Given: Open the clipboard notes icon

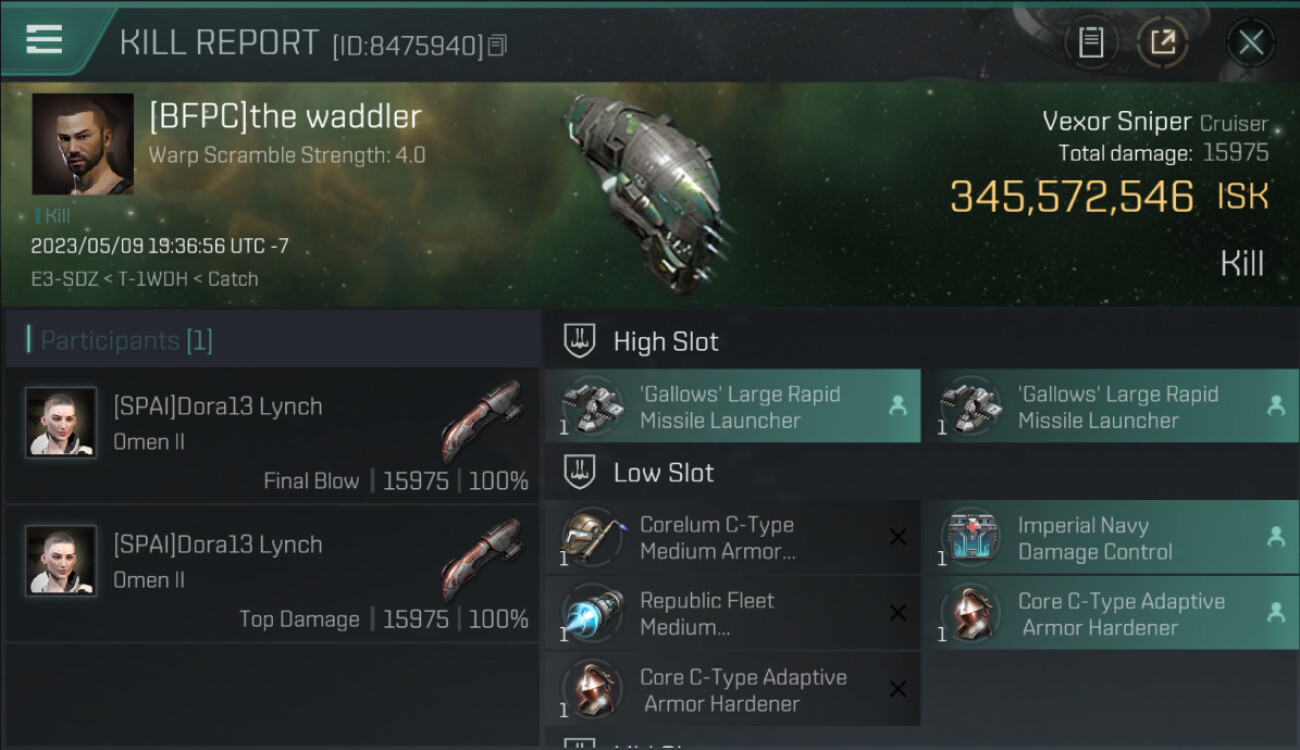Looking at the screenshot, I should pos(1091,42).
